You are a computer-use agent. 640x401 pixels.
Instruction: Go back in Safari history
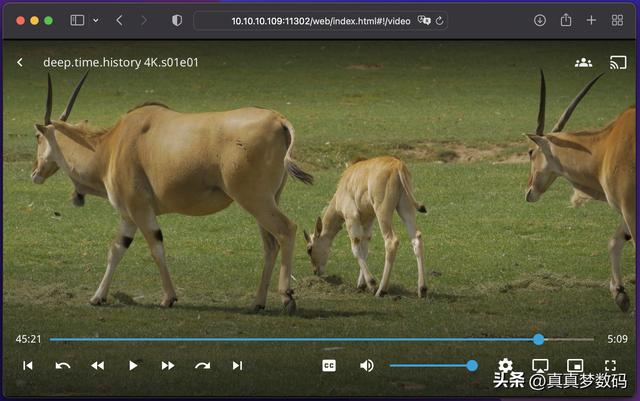[x=119, y=20]
